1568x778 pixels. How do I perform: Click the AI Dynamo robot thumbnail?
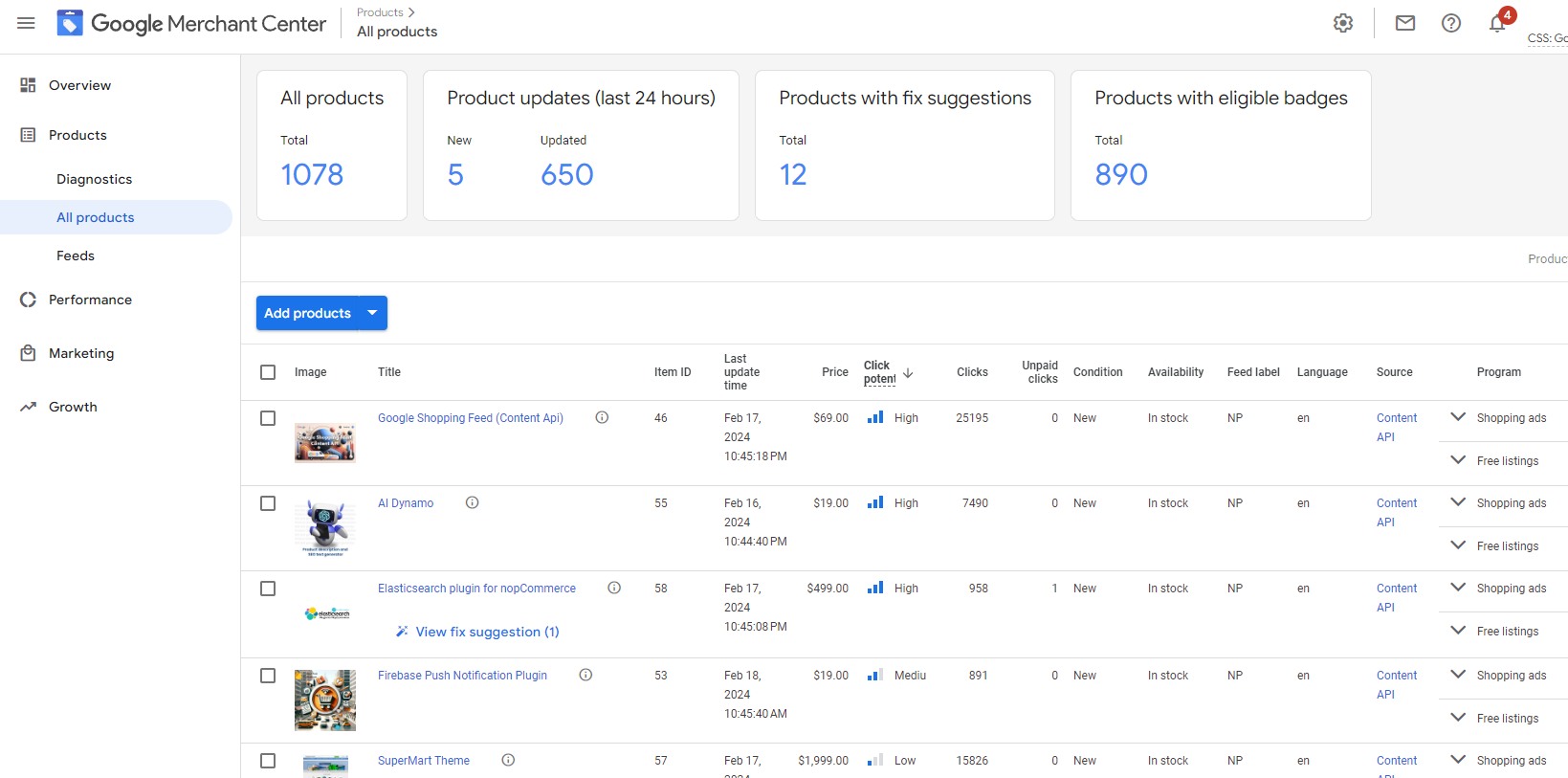325,527
